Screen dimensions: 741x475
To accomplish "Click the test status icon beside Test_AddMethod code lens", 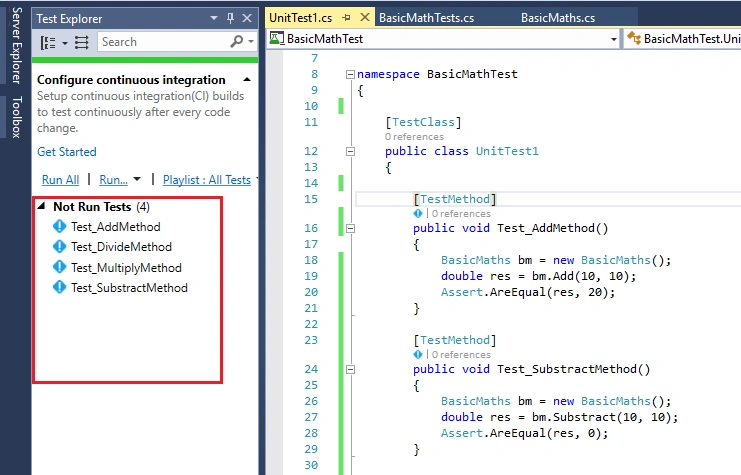I will [x=418, y=214].
